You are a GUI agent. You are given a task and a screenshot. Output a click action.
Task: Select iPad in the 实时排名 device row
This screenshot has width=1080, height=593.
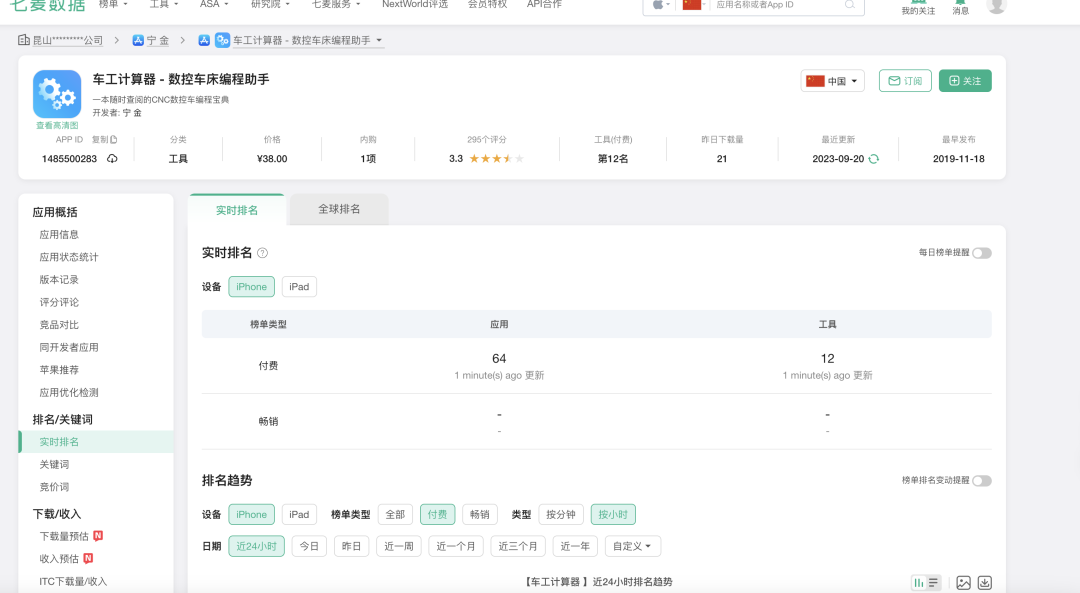(x=299, y=287)
